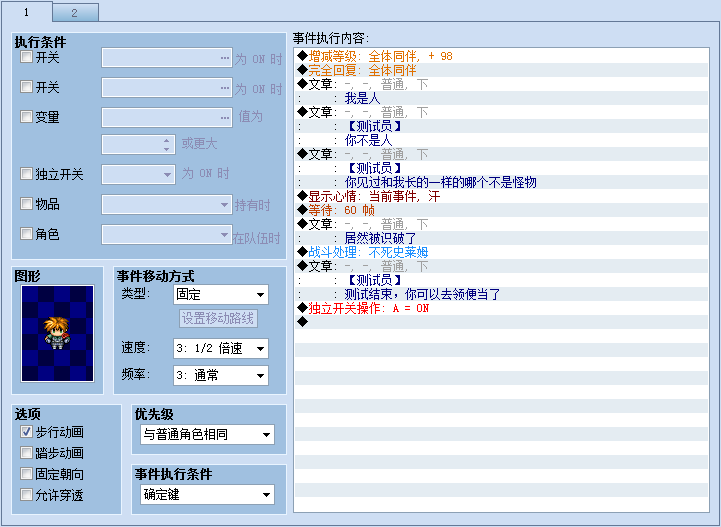The height and width of the screenshot is (527, 721).
Task: Select the line 测试结束，你可以去领便当了
Action: tap(501, 294)
